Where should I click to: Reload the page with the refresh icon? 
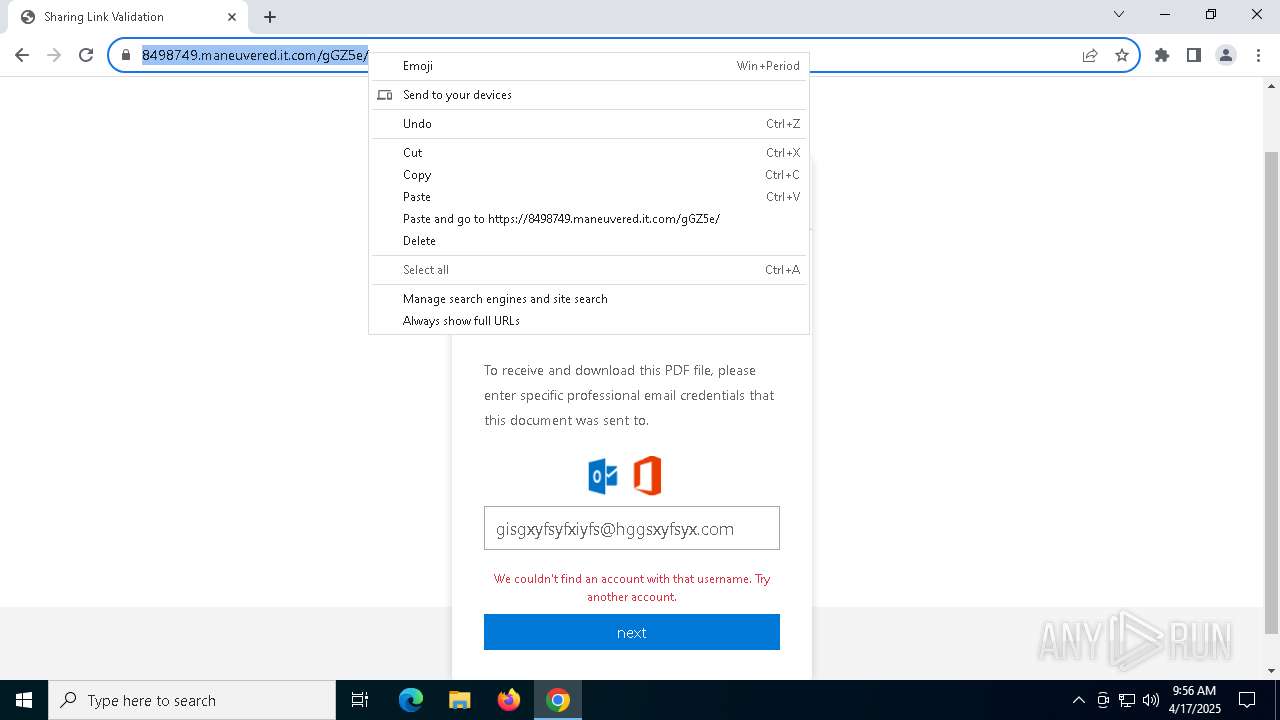coord(86,55)
